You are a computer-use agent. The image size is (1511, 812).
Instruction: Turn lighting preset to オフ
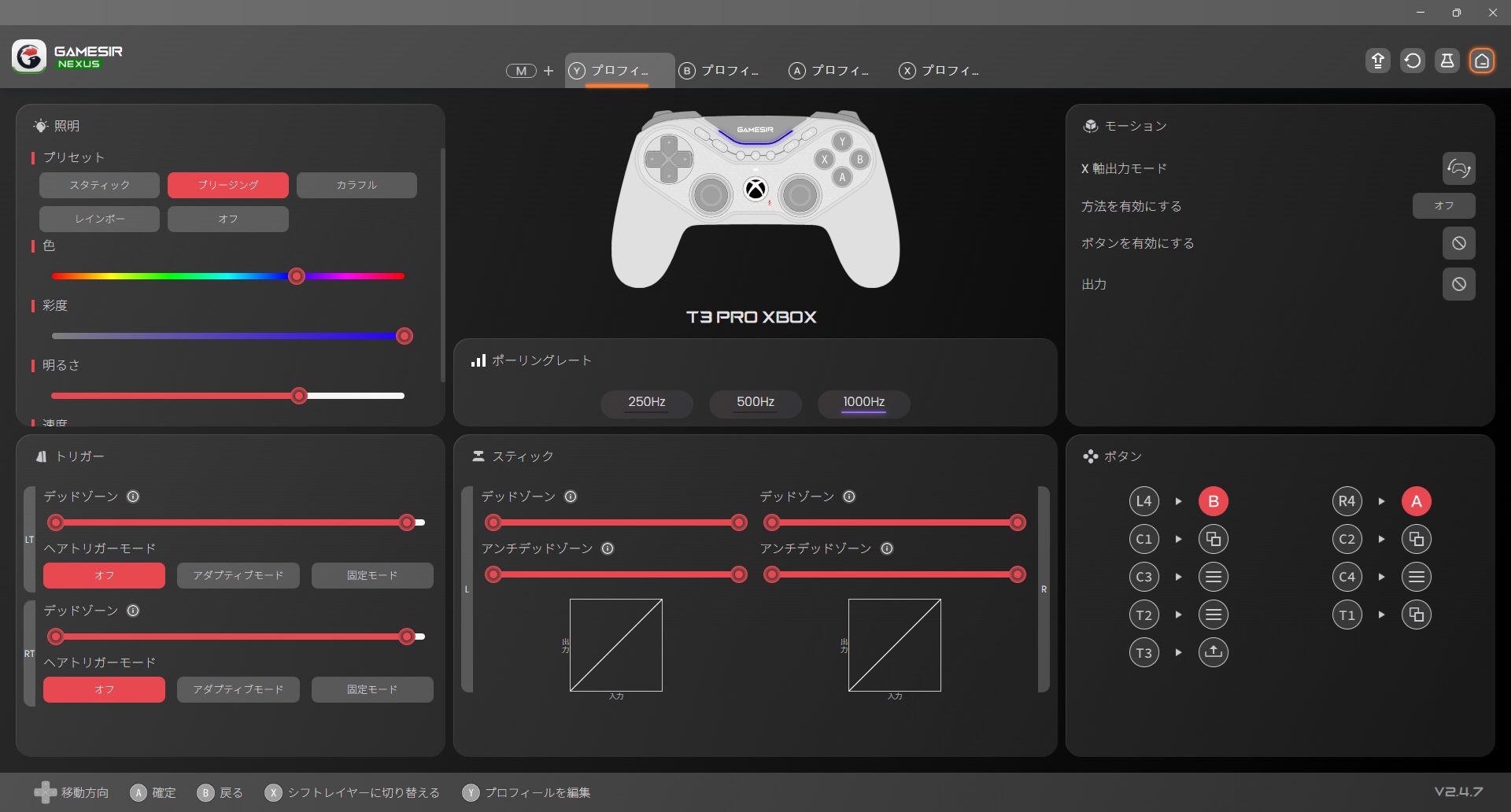coord(228,219)
